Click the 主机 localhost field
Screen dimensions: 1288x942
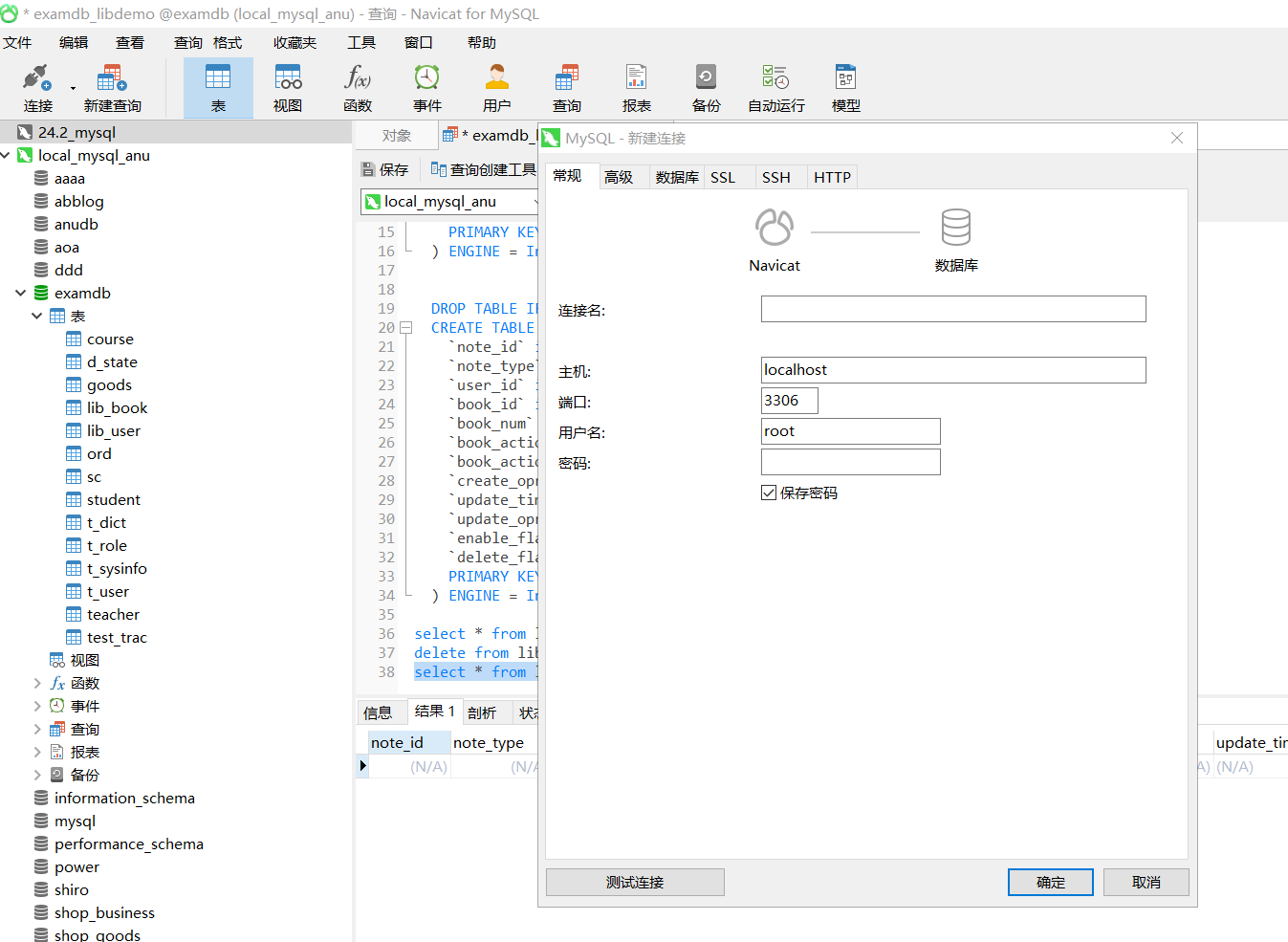pyautogui.click(x=953, y=370)
